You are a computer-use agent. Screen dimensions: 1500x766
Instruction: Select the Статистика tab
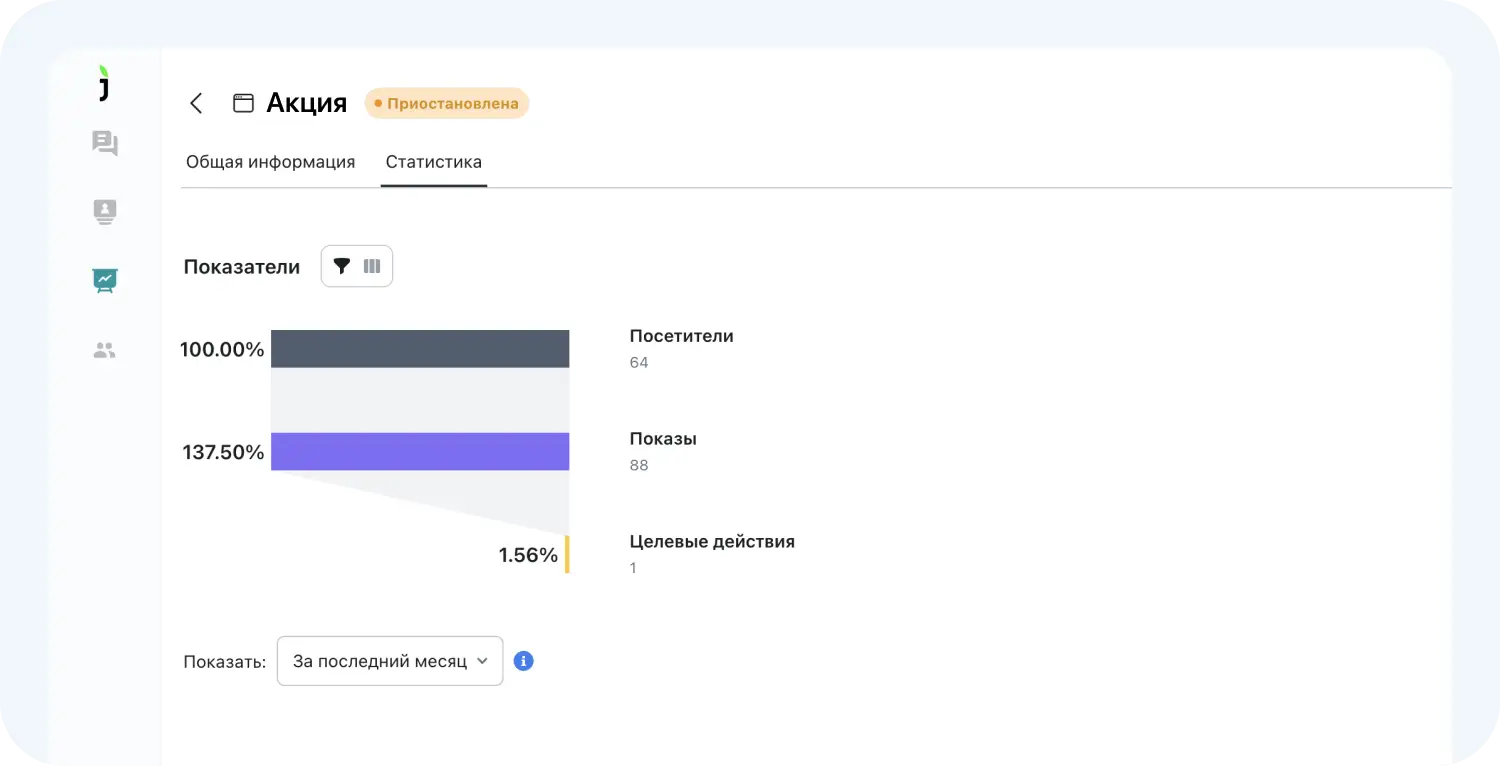433,162
